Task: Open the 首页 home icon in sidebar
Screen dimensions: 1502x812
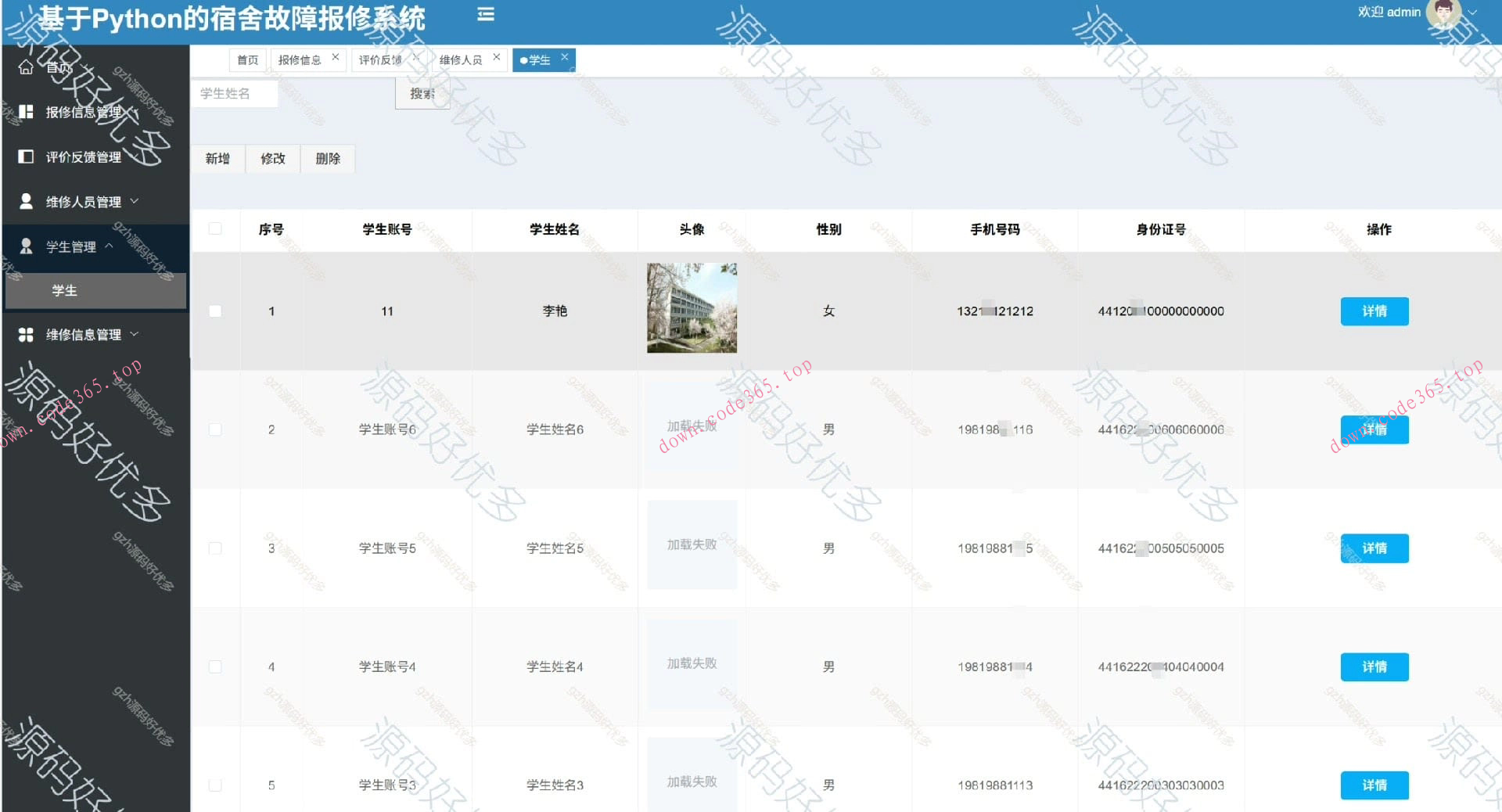Action: [26, 67]
